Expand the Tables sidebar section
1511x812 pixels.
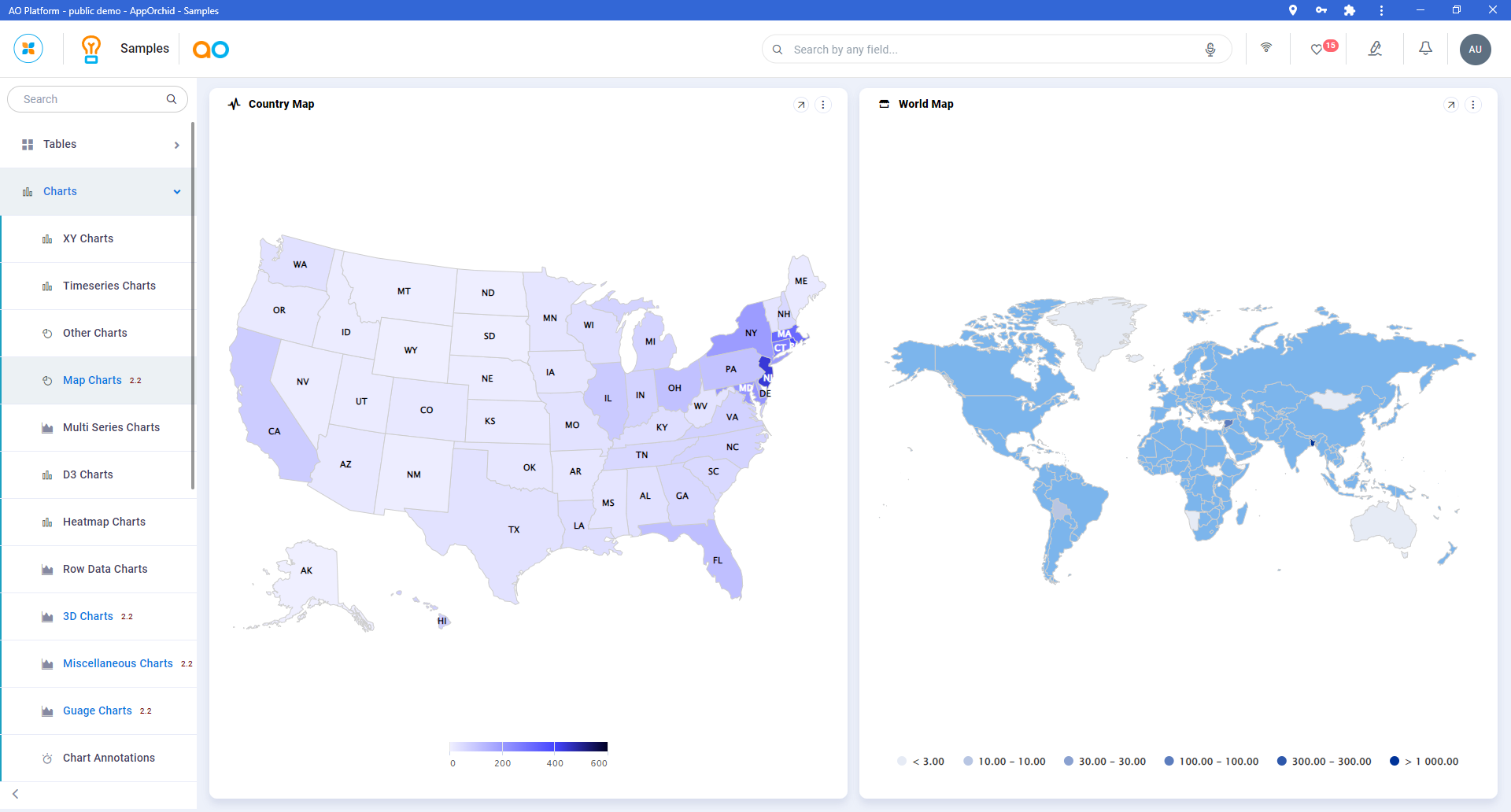98,145
